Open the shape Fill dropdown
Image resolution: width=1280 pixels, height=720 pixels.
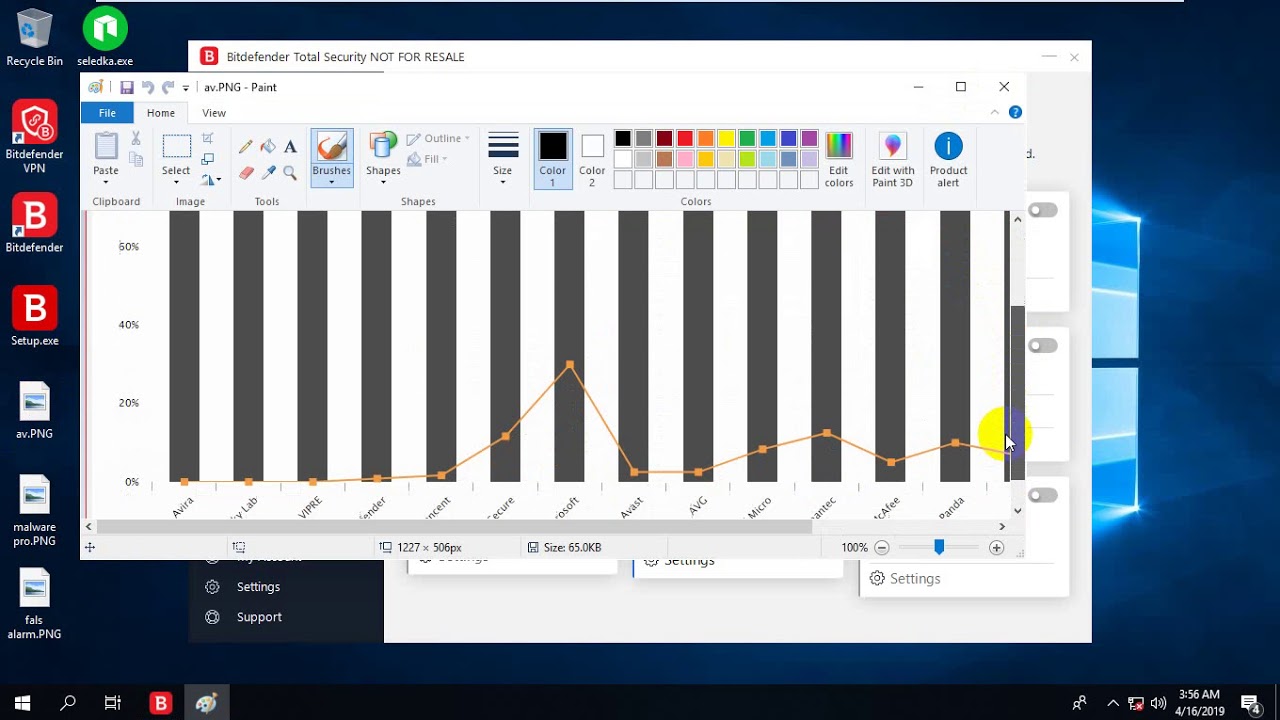pyautogui.click(x=428, y=159)
